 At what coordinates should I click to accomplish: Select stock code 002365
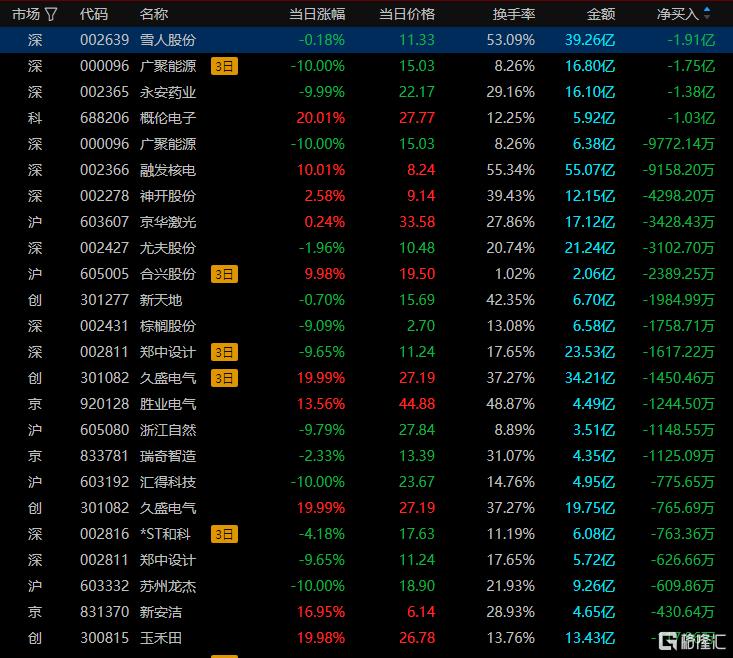(x=104, y=92)
